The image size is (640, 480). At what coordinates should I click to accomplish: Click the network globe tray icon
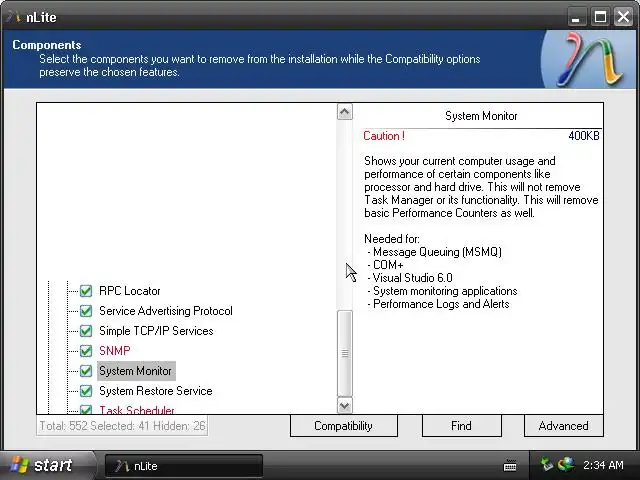[566, 464]
